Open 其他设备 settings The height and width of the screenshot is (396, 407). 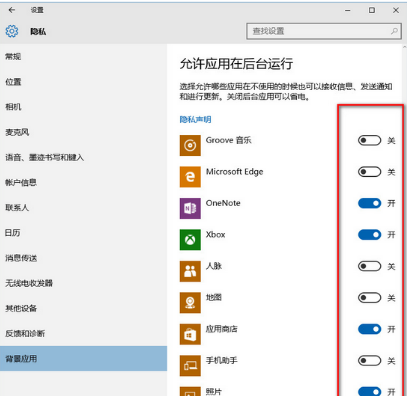point(83,308)
